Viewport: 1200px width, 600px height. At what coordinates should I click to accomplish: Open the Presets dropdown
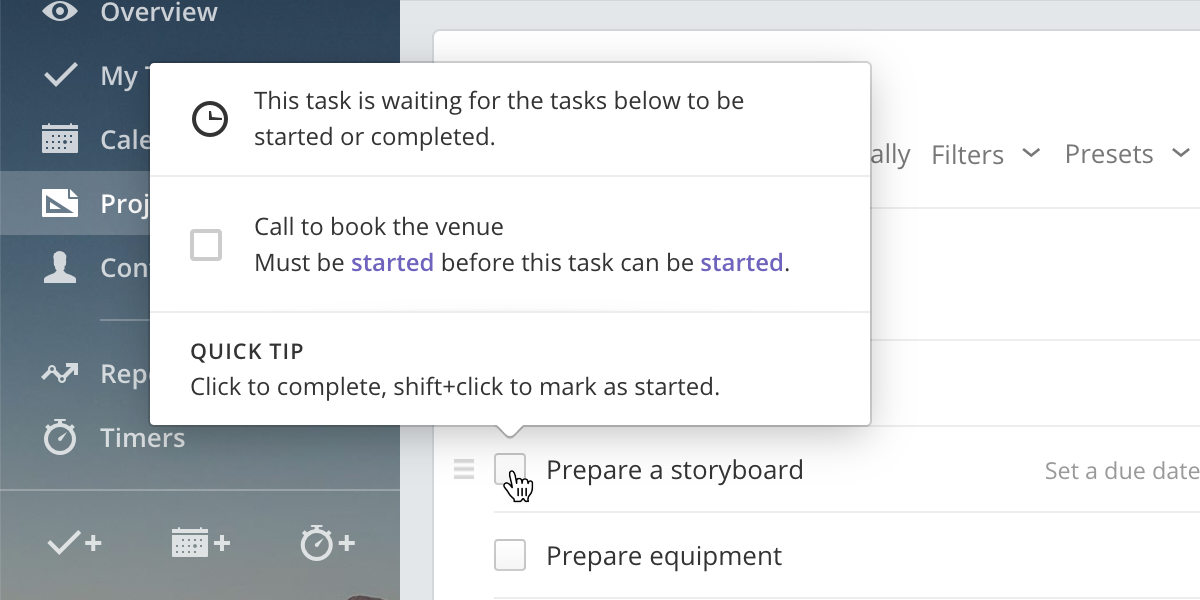[1128, 154]
